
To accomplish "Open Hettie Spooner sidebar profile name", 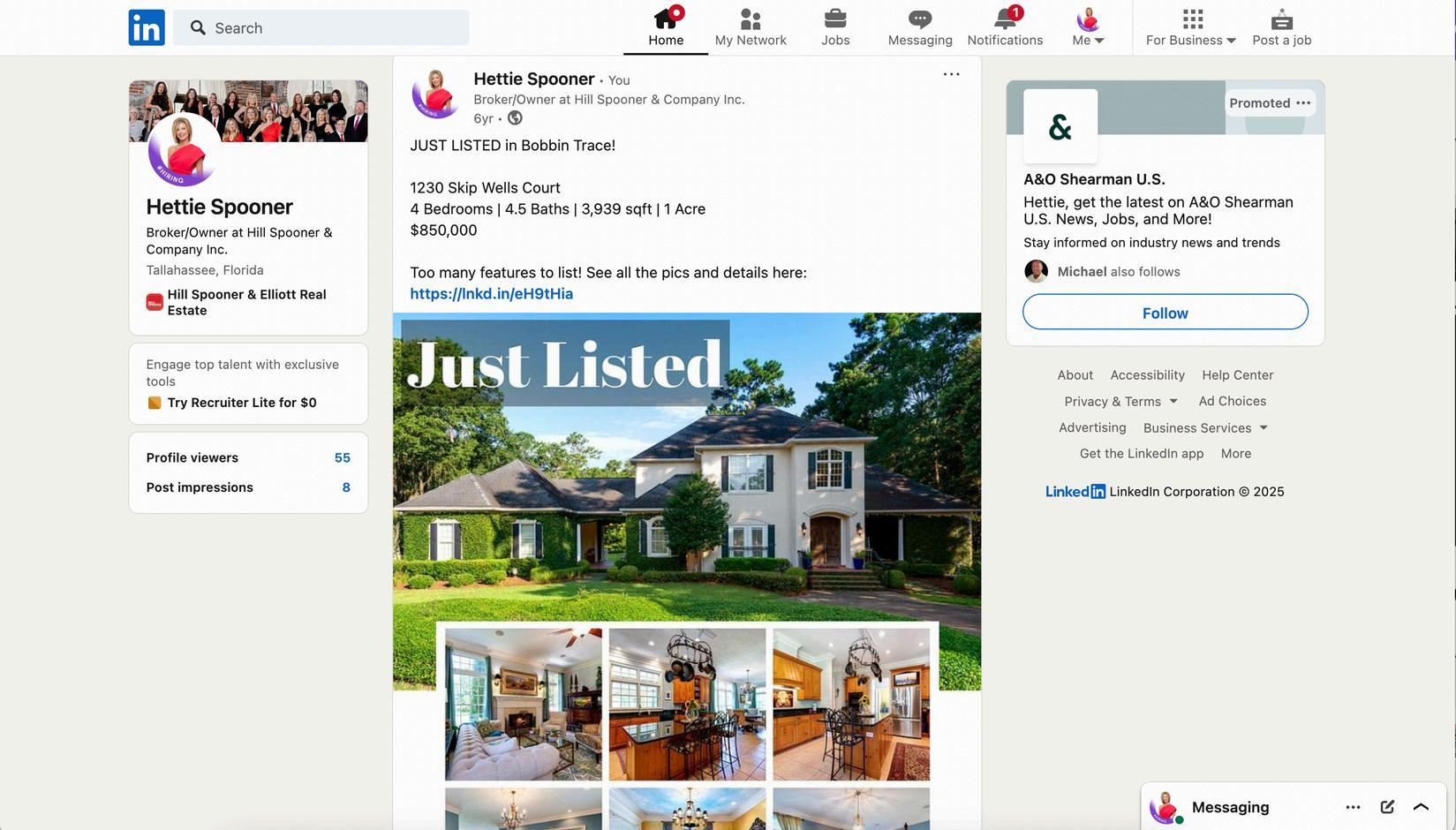I will point(220,207).
